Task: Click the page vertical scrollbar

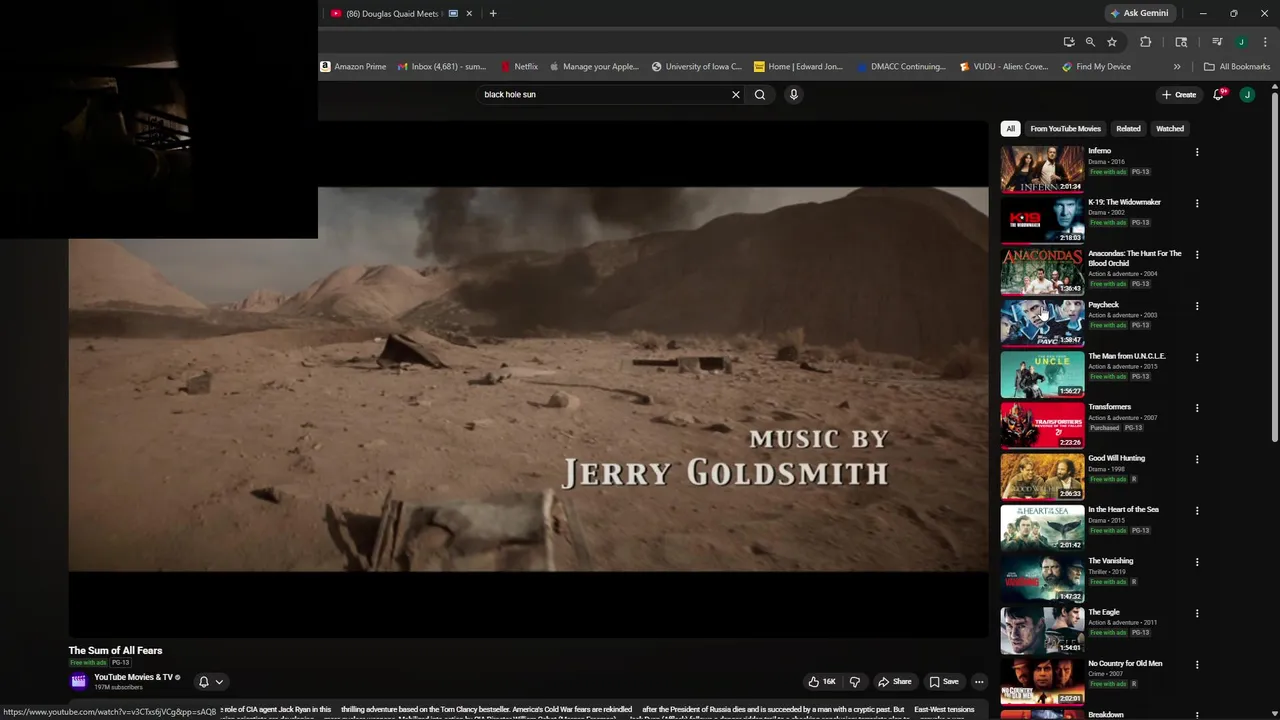Action: tap(1274, 265)
